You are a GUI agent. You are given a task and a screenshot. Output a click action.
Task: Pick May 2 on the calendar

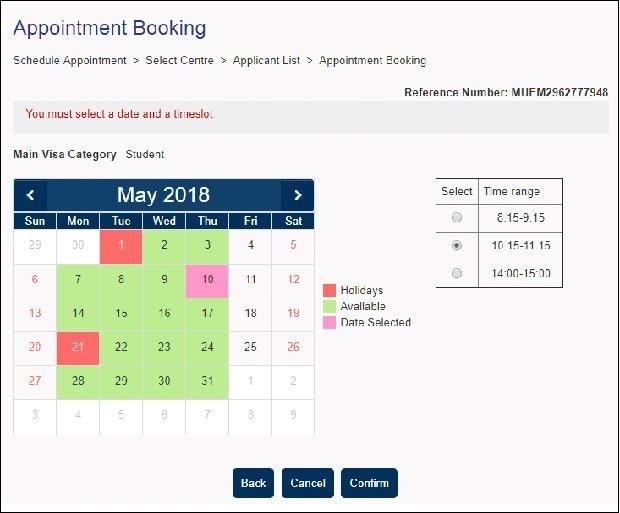pyautogui.click(x=164, y=245)
